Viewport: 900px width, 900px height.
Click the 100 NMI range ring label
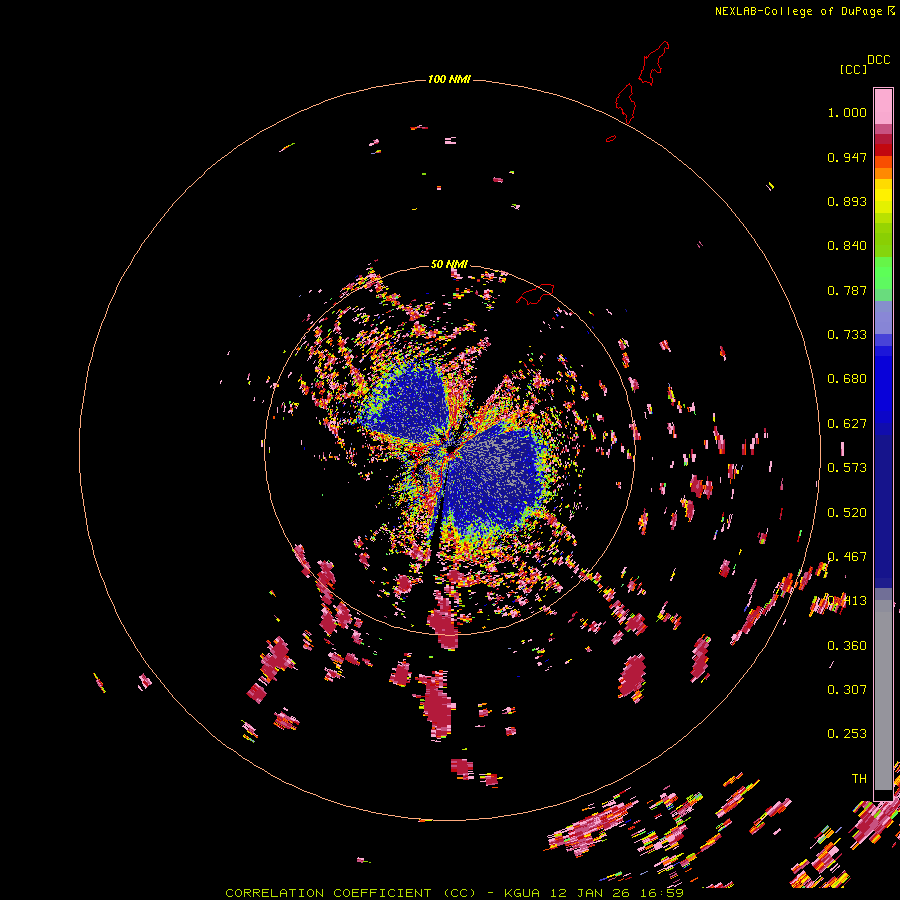449,79
